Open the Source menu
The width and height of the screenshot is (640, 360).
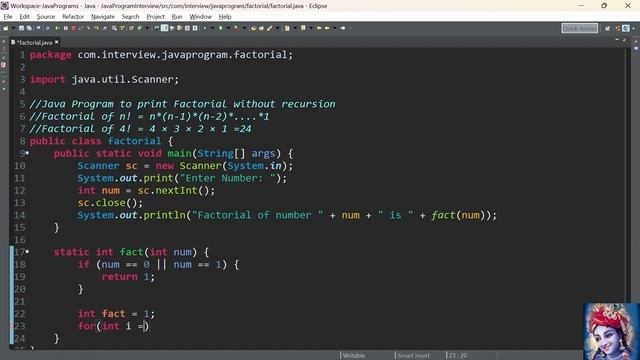(46, 17)
